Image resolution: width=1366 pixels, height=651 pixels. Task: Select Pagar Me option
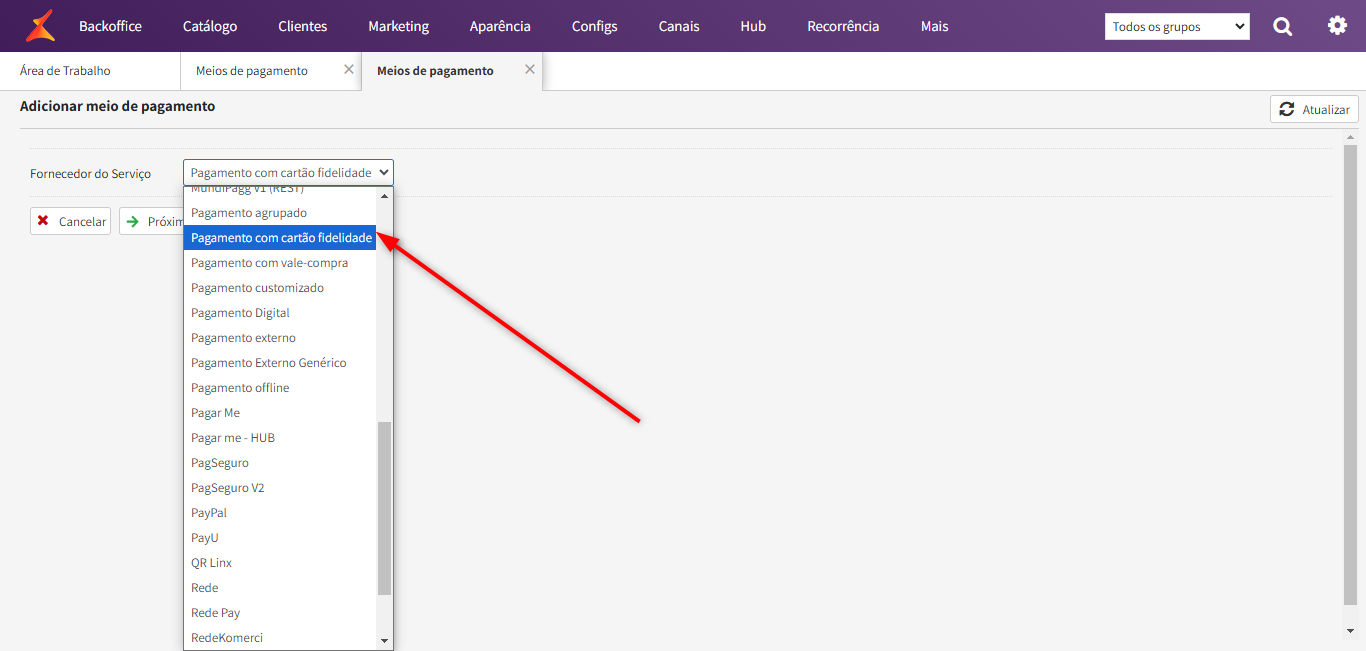click(280, 413)
